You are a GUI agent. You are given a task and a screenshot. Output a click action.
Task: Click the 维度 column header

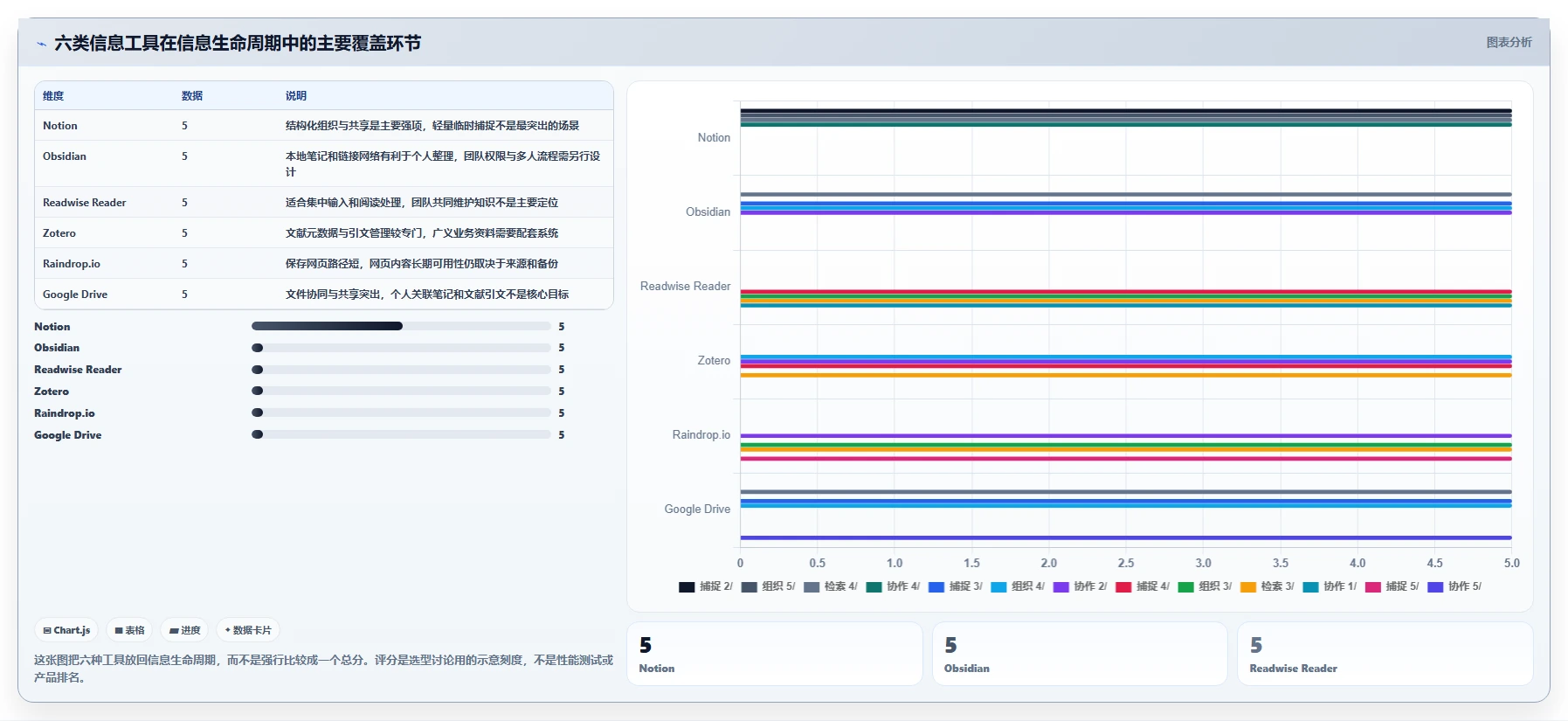[53, 96]
